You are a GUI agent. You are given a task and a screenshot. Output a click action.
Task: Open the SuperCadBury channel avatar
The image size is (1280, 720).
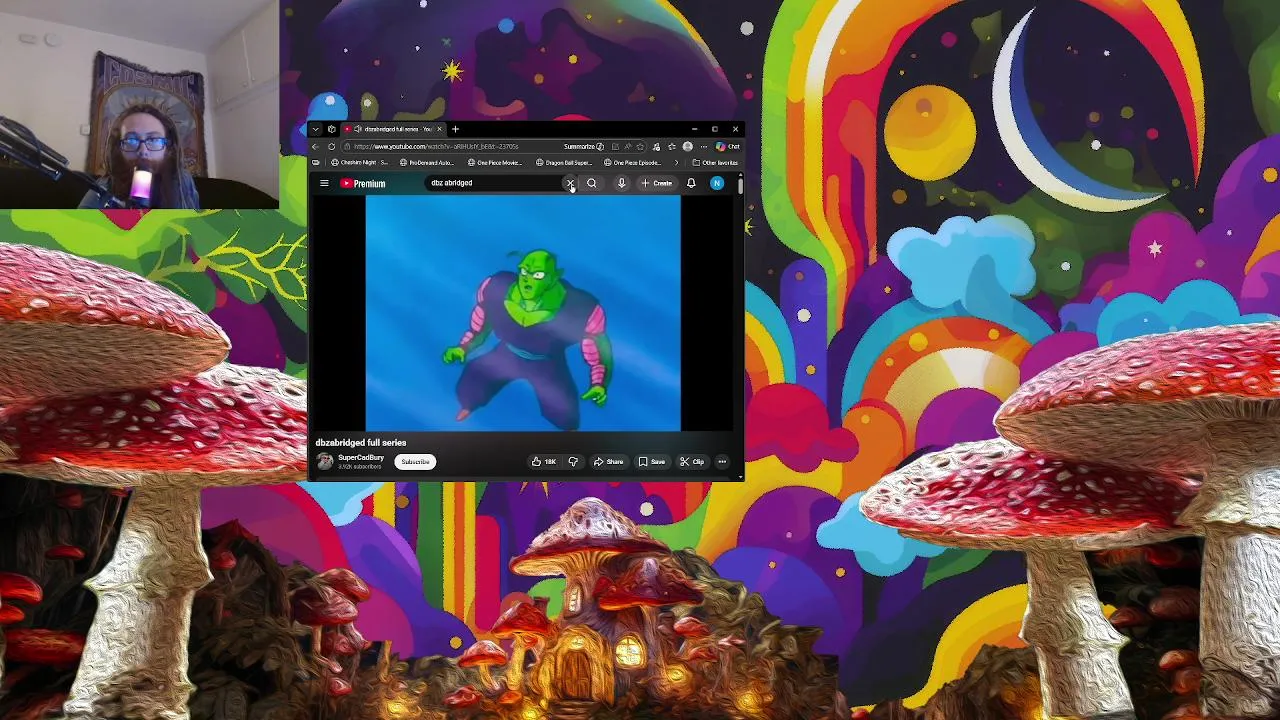(x=325, y=461)
